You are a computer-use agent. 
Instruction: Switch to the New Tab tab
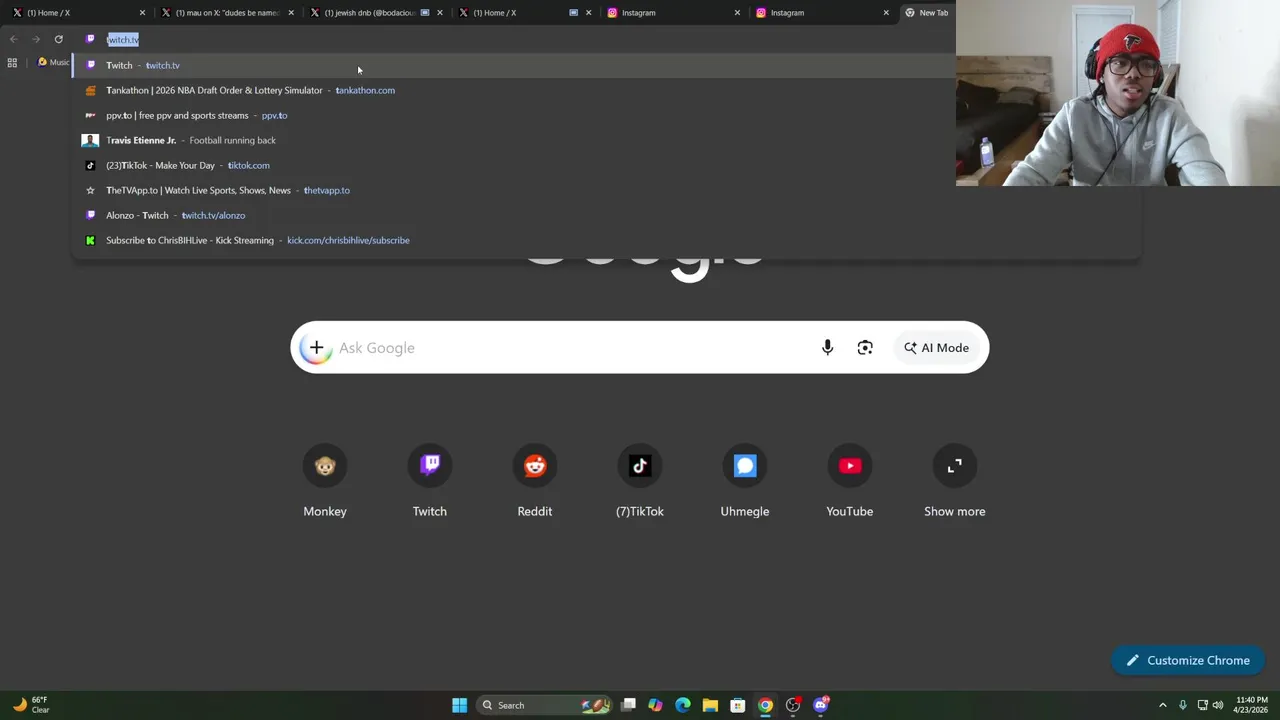tap(926, 13)
